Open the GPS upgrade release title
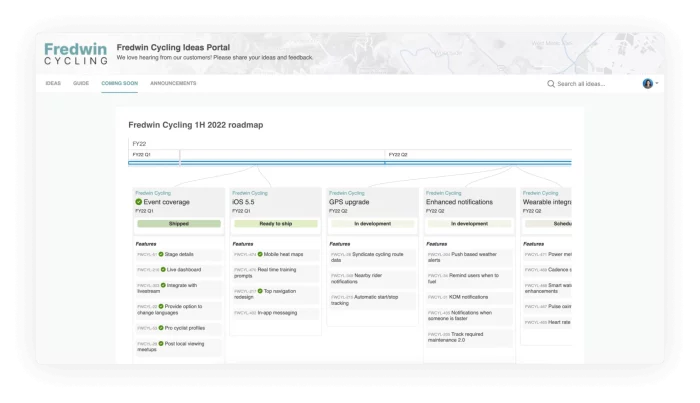Viewport: 700px width, 403px height. click(349, 202)
